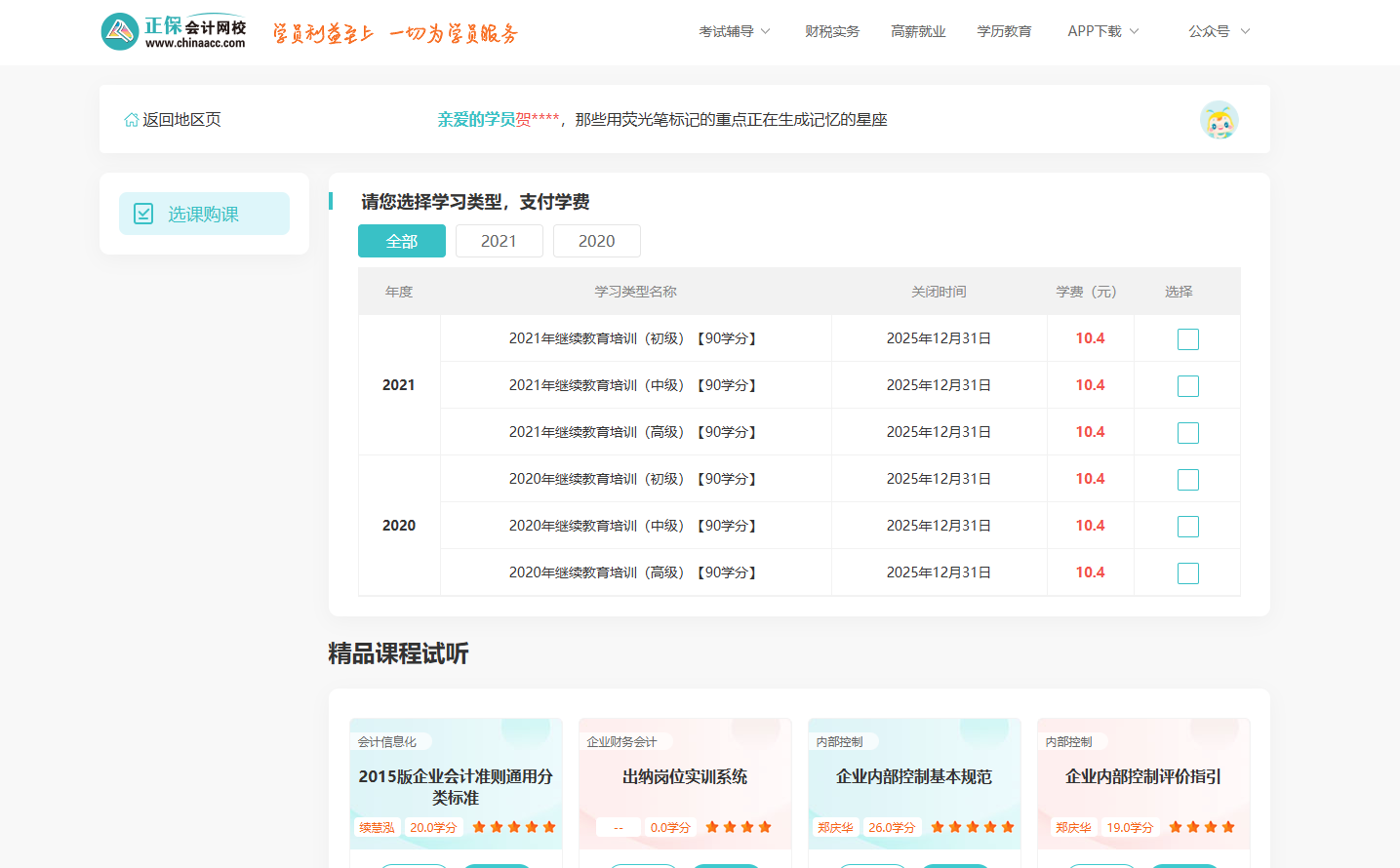
Task: Open the APP下载 dropdown
Action: 1102,31
